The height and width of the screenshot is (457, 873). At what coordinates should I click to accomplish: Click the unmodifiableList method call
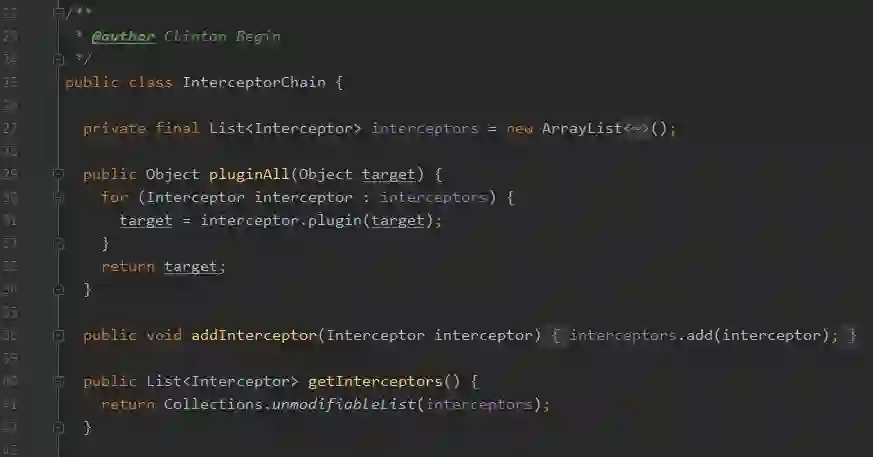click(344, 405)
